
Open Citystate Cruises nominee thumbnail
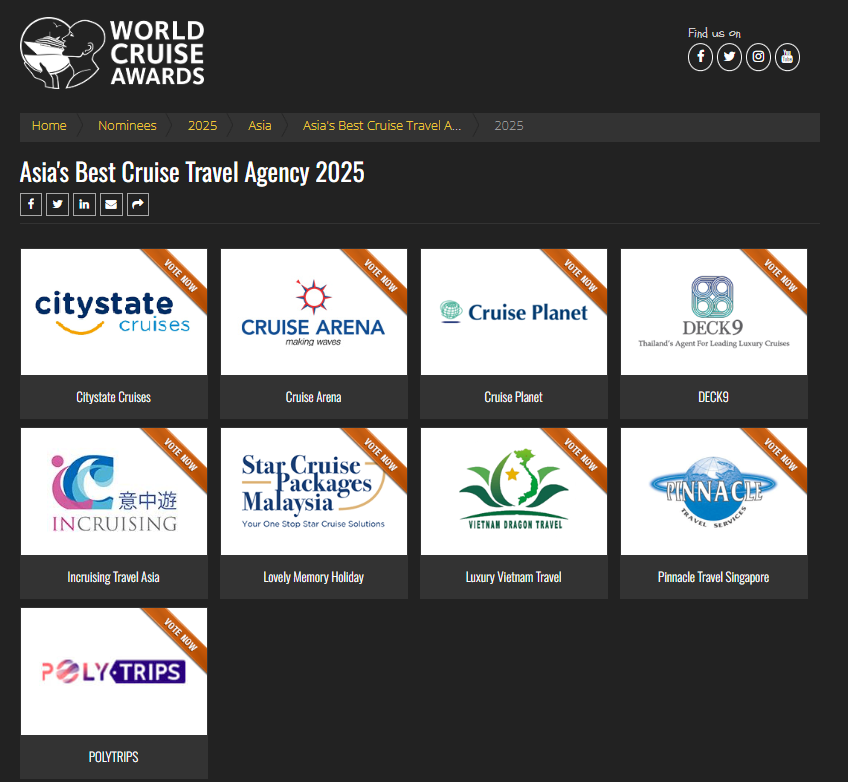pos(113,312)
